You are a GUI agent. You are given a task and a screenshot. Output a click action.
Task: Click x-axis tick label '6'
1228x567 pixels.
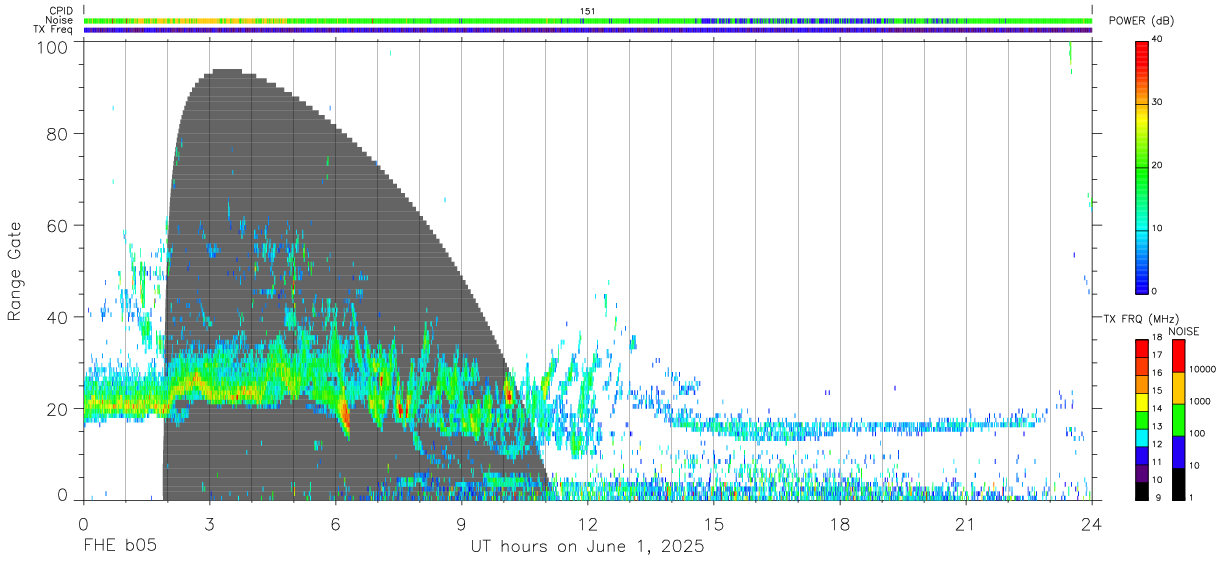pyautogui.click(x=335, y=524)
